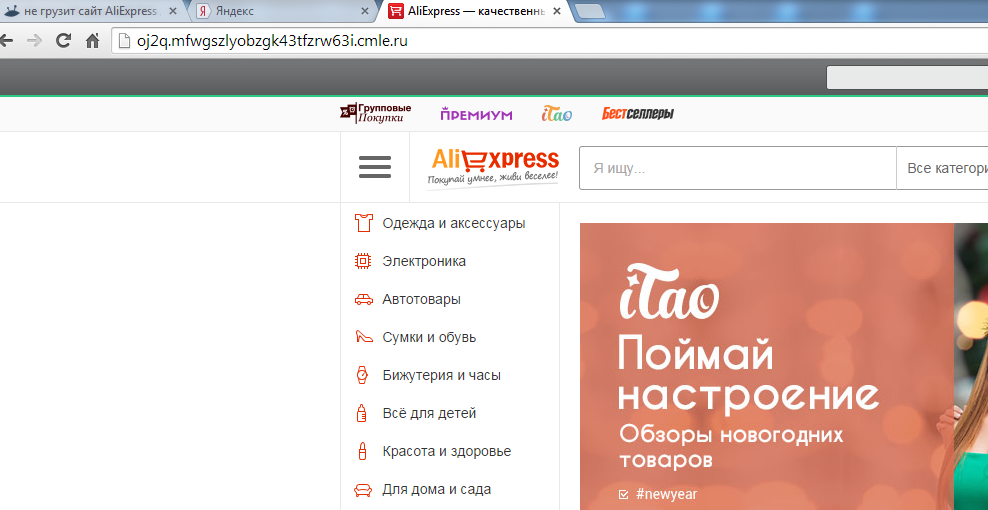Open the Премиум link
Screen dimensions: 988x510
click(476, 114)
